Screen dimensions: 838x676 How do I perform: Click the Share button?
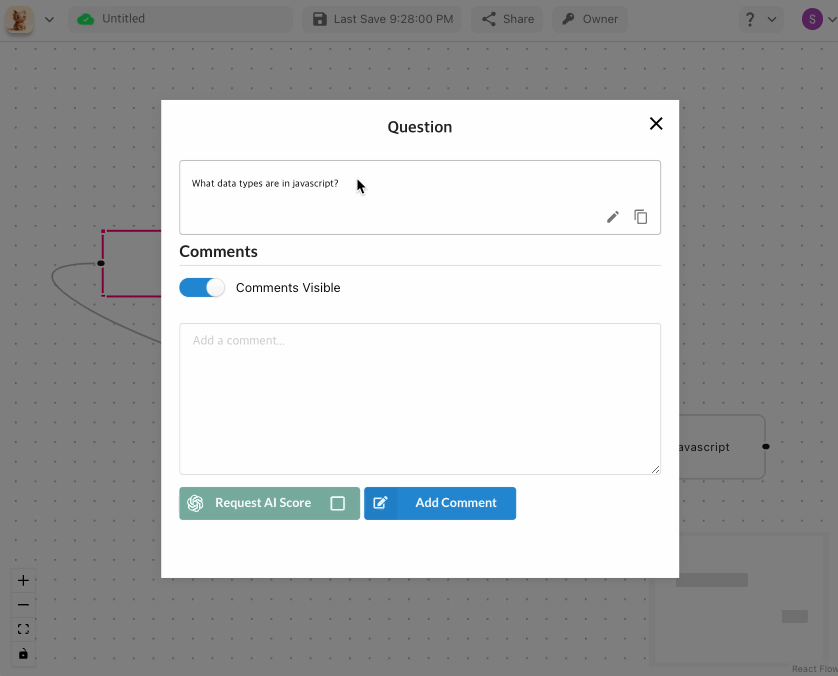507,19
